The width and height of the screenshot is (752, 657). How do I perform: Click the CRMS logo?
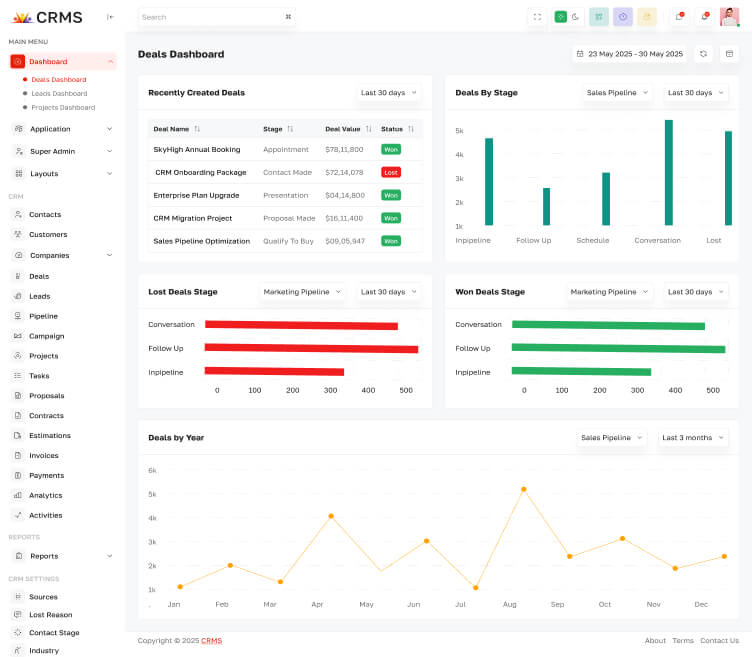coord(47,17)
